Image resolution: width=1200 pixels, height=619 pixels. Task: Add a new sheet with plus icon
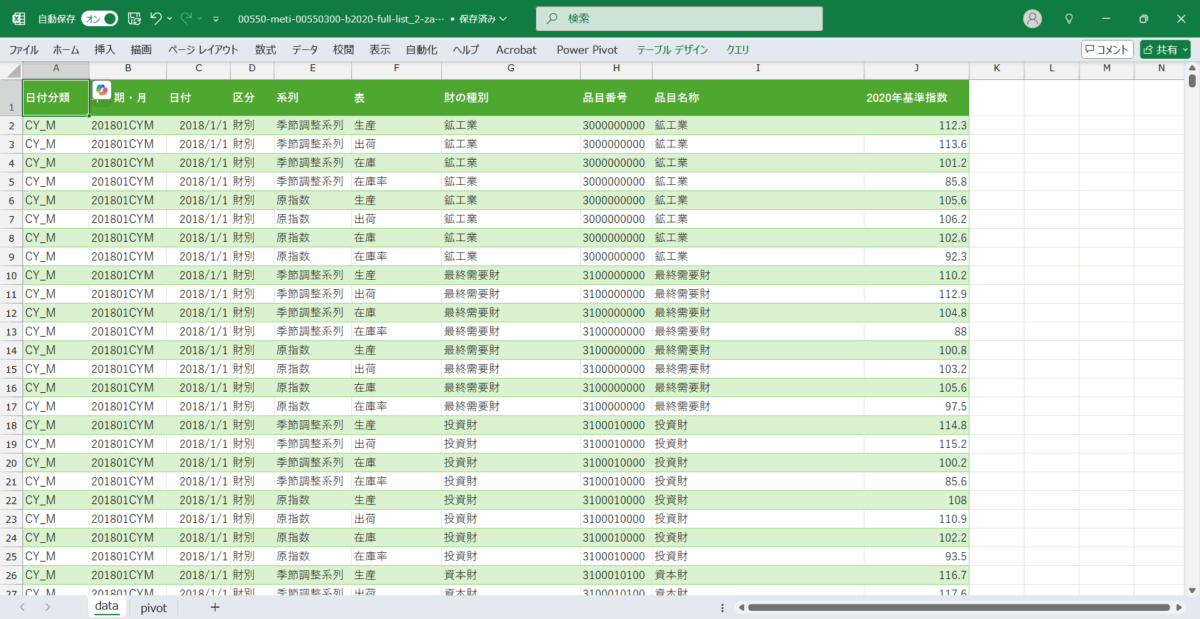point(214,607)
